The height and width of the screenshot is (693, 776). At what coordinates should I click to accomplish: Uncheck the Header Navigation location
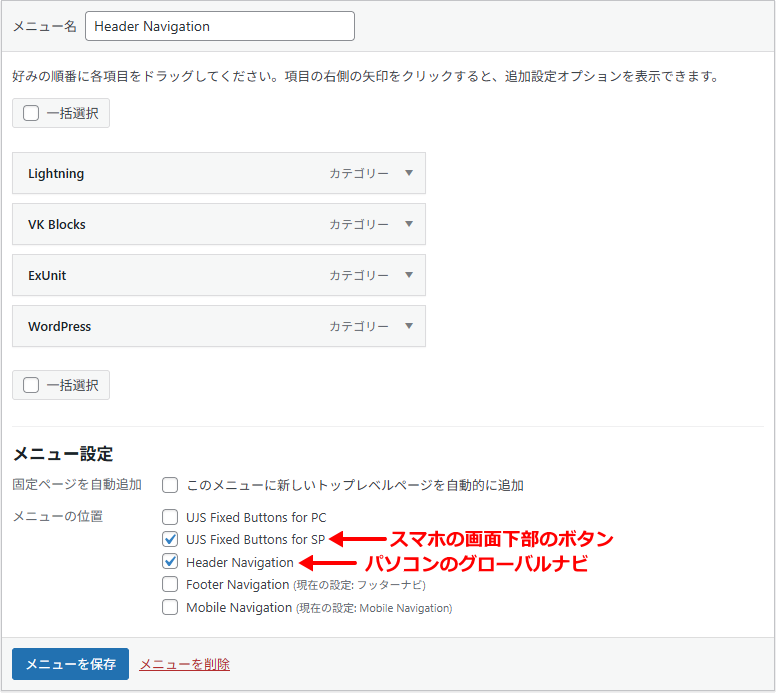pyautogui.click(x=170, y=562)
